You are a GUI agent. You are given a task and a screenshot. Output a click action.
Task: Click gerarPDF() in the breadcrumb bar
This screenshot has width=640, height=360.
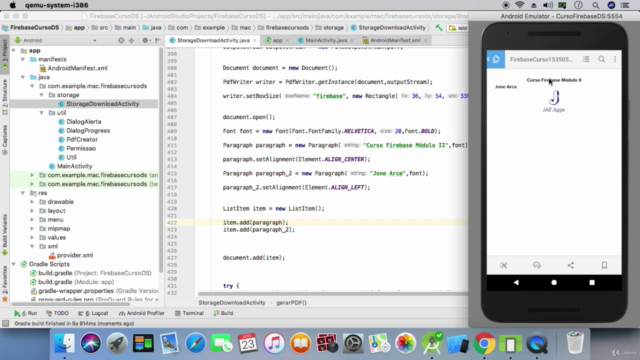[x=291, y=302]
